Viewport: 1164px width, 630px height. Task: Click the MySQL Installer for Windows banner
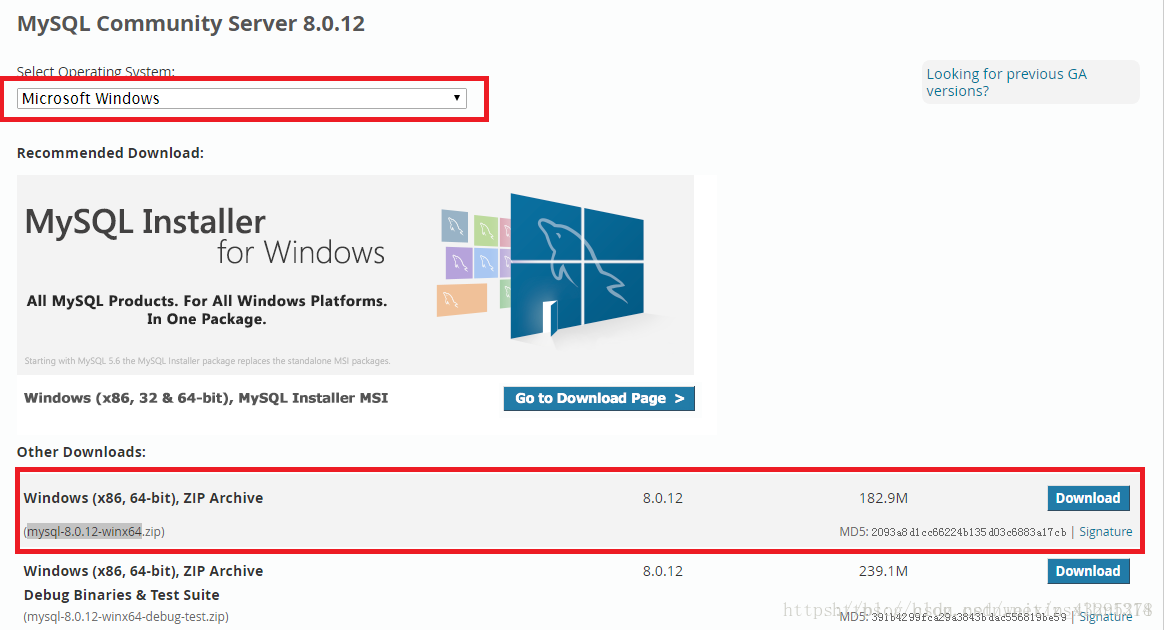tap(355, 275)
